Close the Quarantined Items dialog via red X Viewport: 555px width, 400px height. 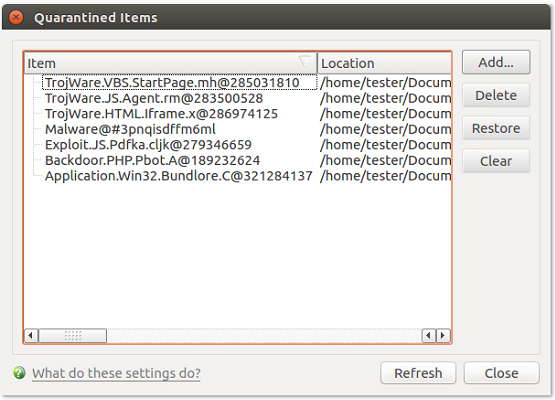[16, 17]
